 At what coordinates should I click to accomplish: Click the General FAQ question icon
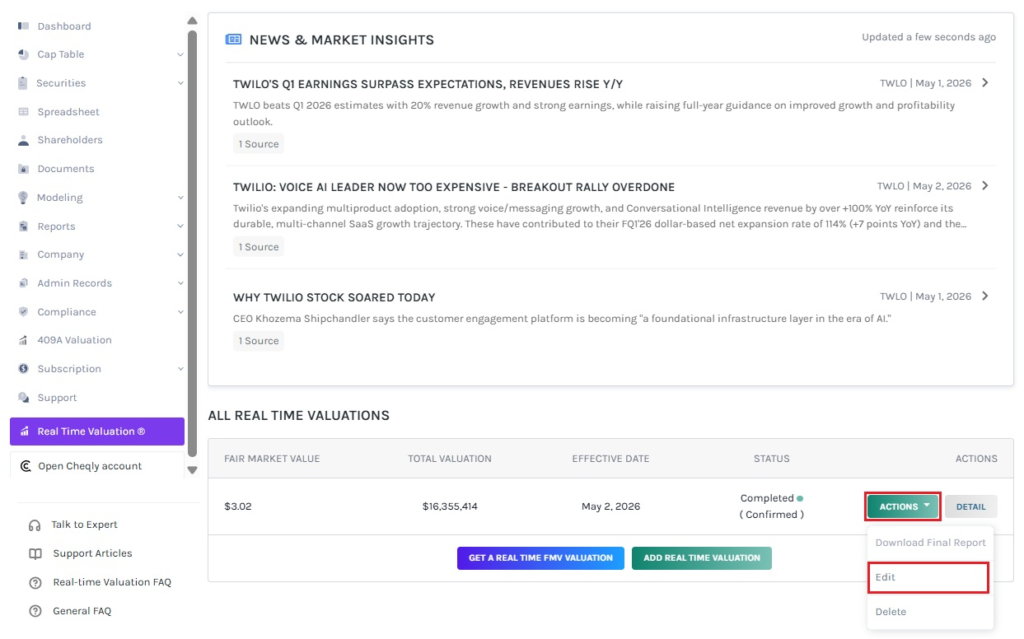point(35,611)
